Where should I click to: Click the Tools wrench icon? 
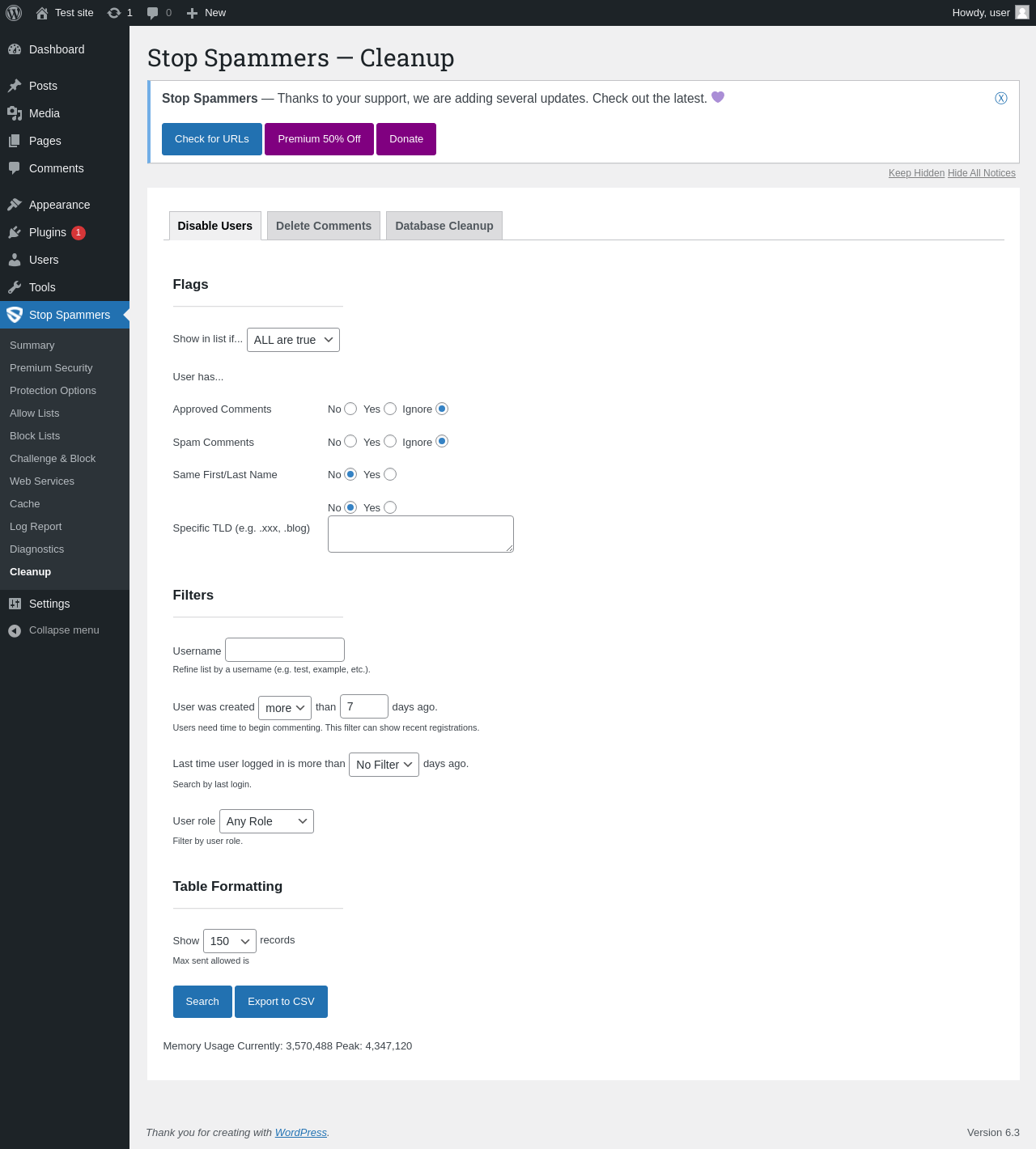(x=15, y=287)
